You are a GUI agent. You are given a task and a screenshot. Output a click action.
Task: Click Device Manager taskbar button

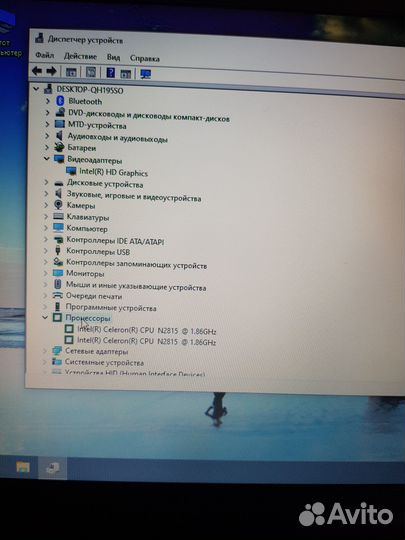click(x=53, y=468)
